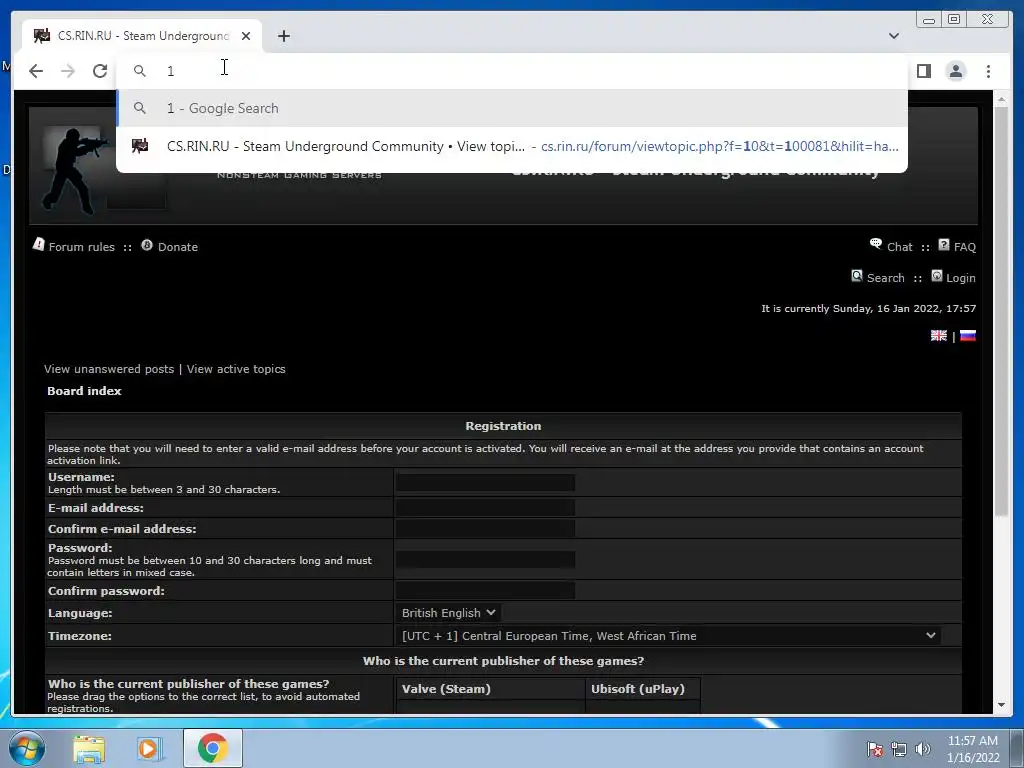This screenshot has width=1024, height=768.
Task: Click the Password input field
Action: [x=485, y=559]
